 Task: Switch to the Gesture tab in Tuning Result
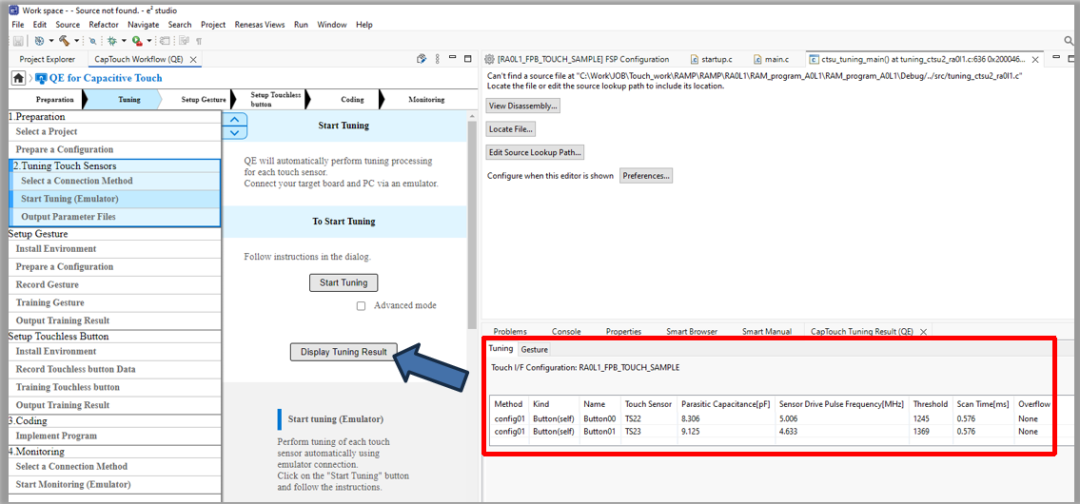[534, 350]
